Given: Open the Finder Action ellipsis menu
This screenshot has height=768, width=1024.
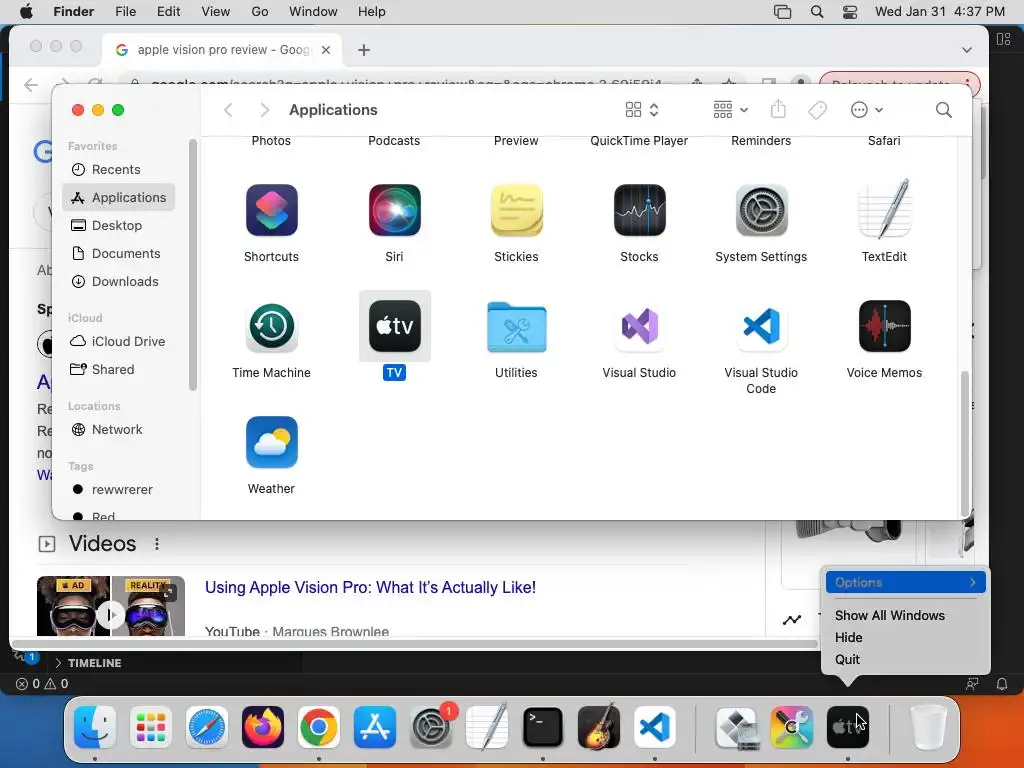Looking at the screenshot, I should point(867,110).
